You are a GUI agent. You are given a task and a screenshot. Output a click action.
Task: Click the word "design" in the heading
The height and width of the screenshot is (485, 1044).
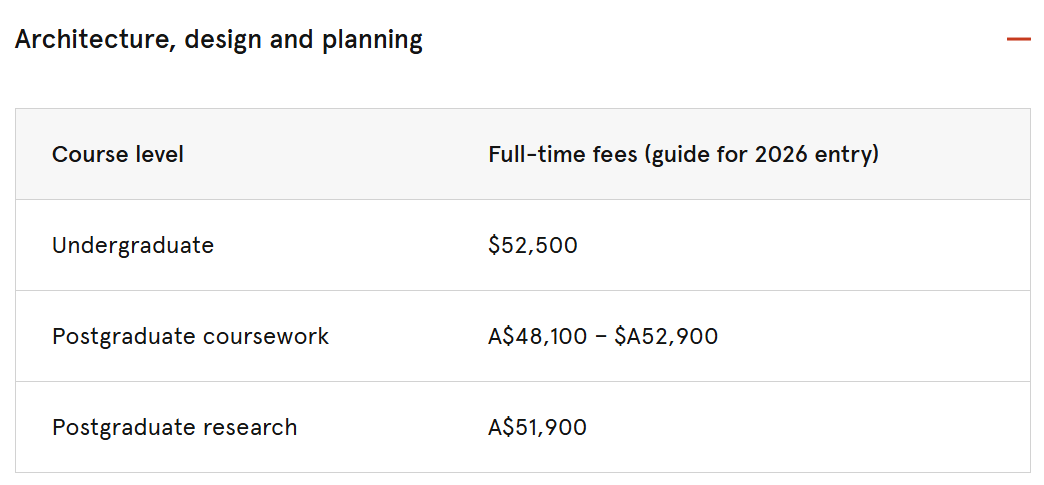(x=225, y=40)
